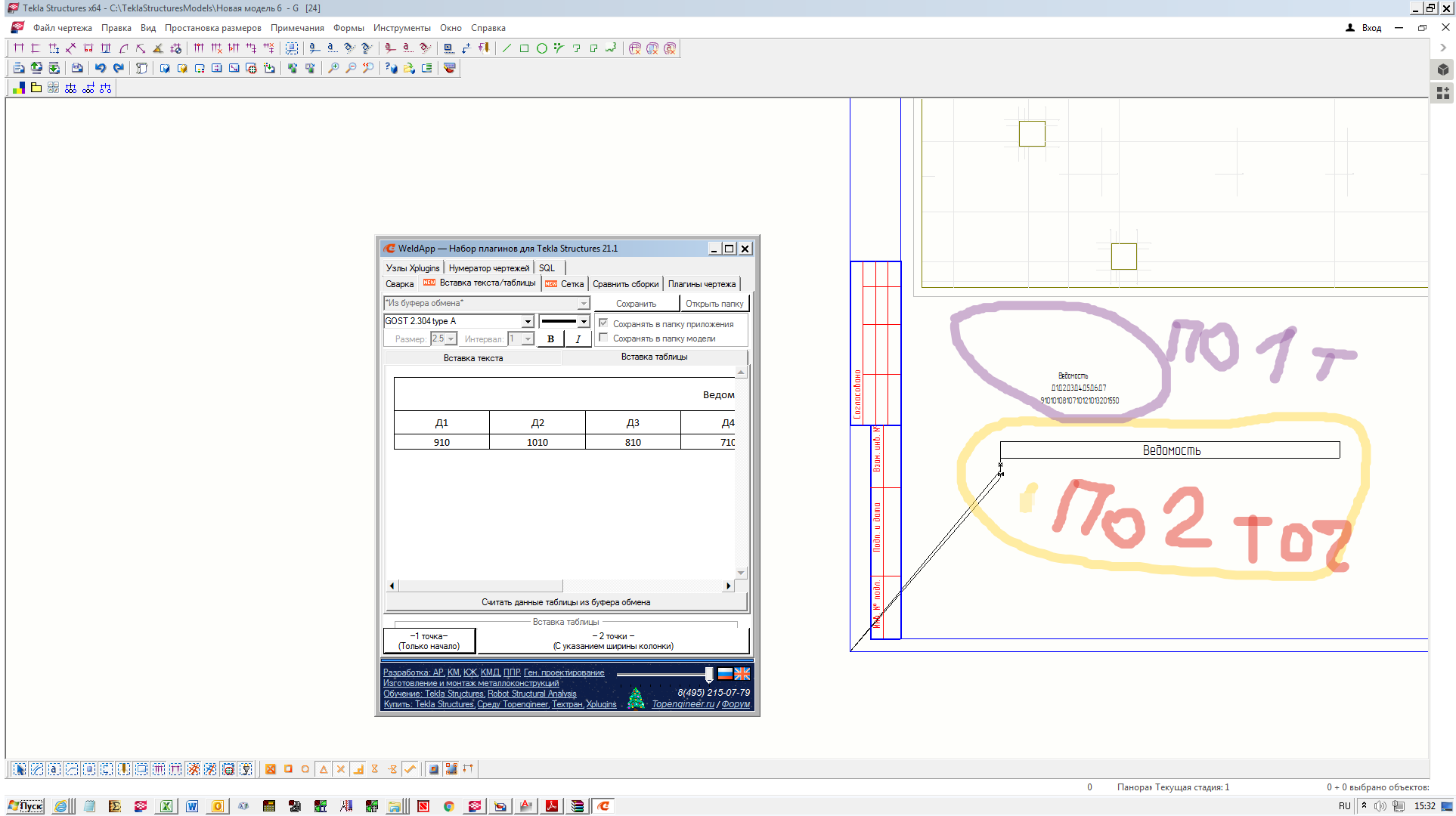The width and height of the screenshot is (1456, 816).
Task: Select the draw circle tool
Action: pos(541,48)
